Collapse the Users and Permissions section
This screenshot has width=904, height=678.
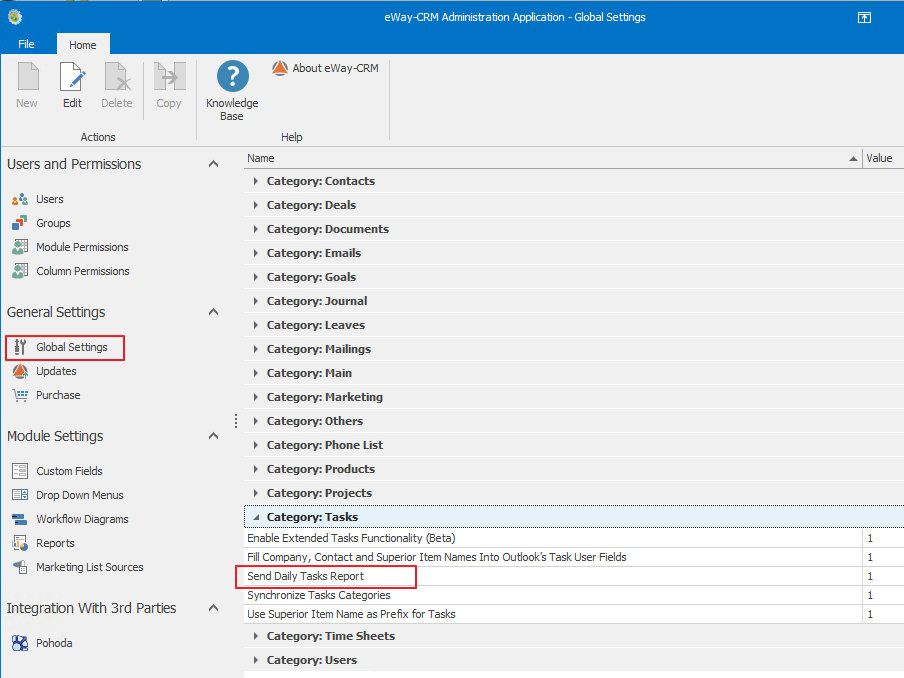(213, 164)
